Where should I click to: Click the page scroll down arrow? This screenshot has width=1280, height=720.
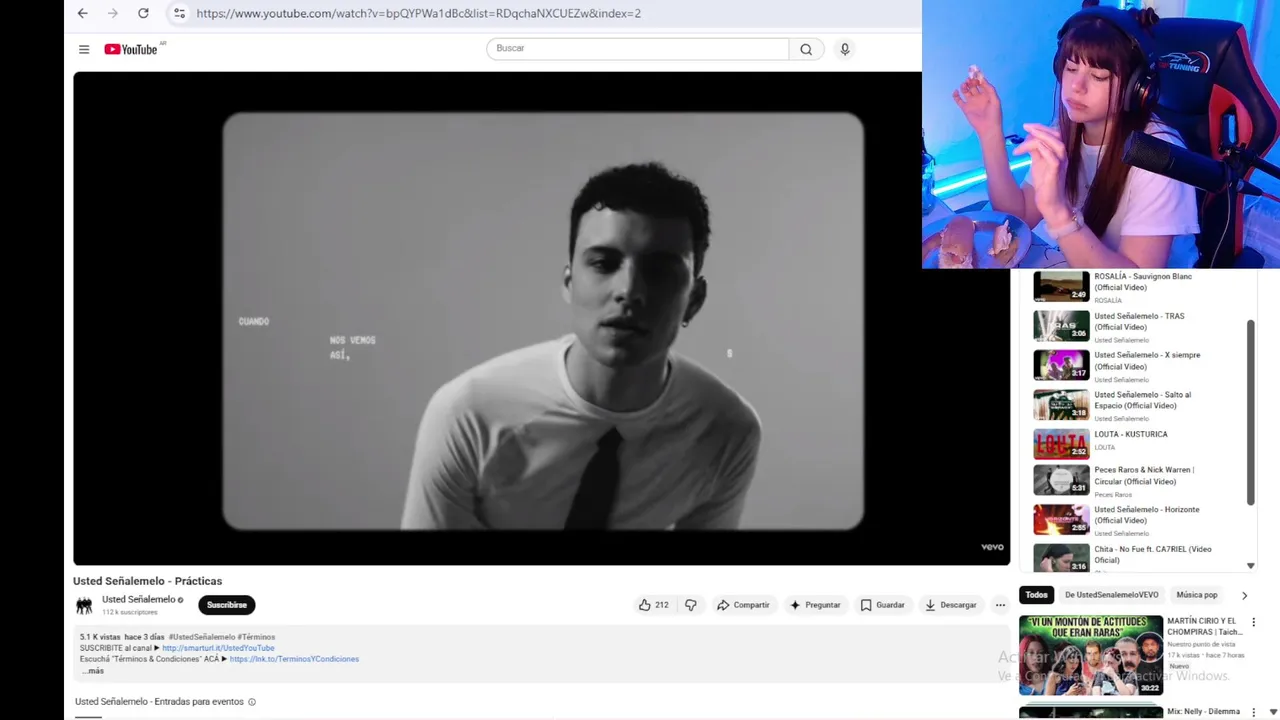point(1273,712)
